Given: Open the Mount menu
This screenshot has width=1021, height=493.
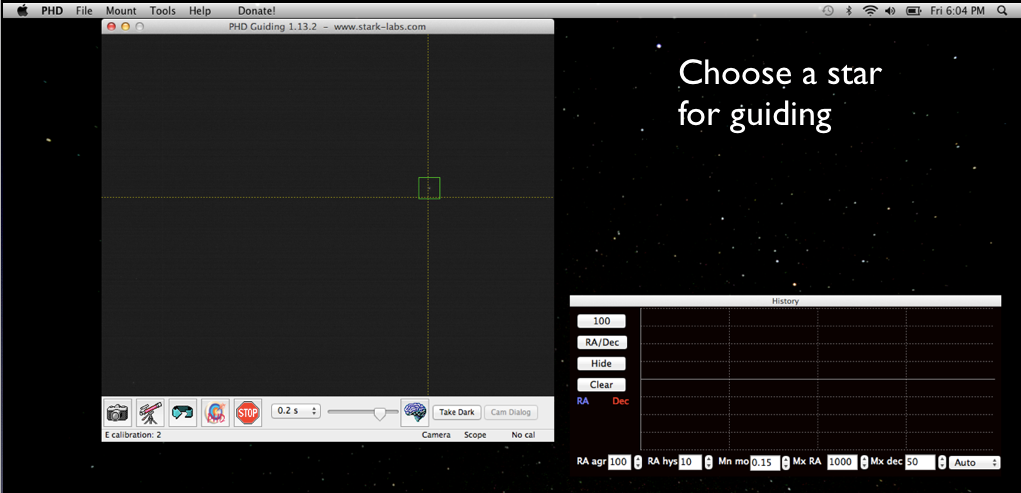Looking at the screenshot, I should (x=121, y=10).
